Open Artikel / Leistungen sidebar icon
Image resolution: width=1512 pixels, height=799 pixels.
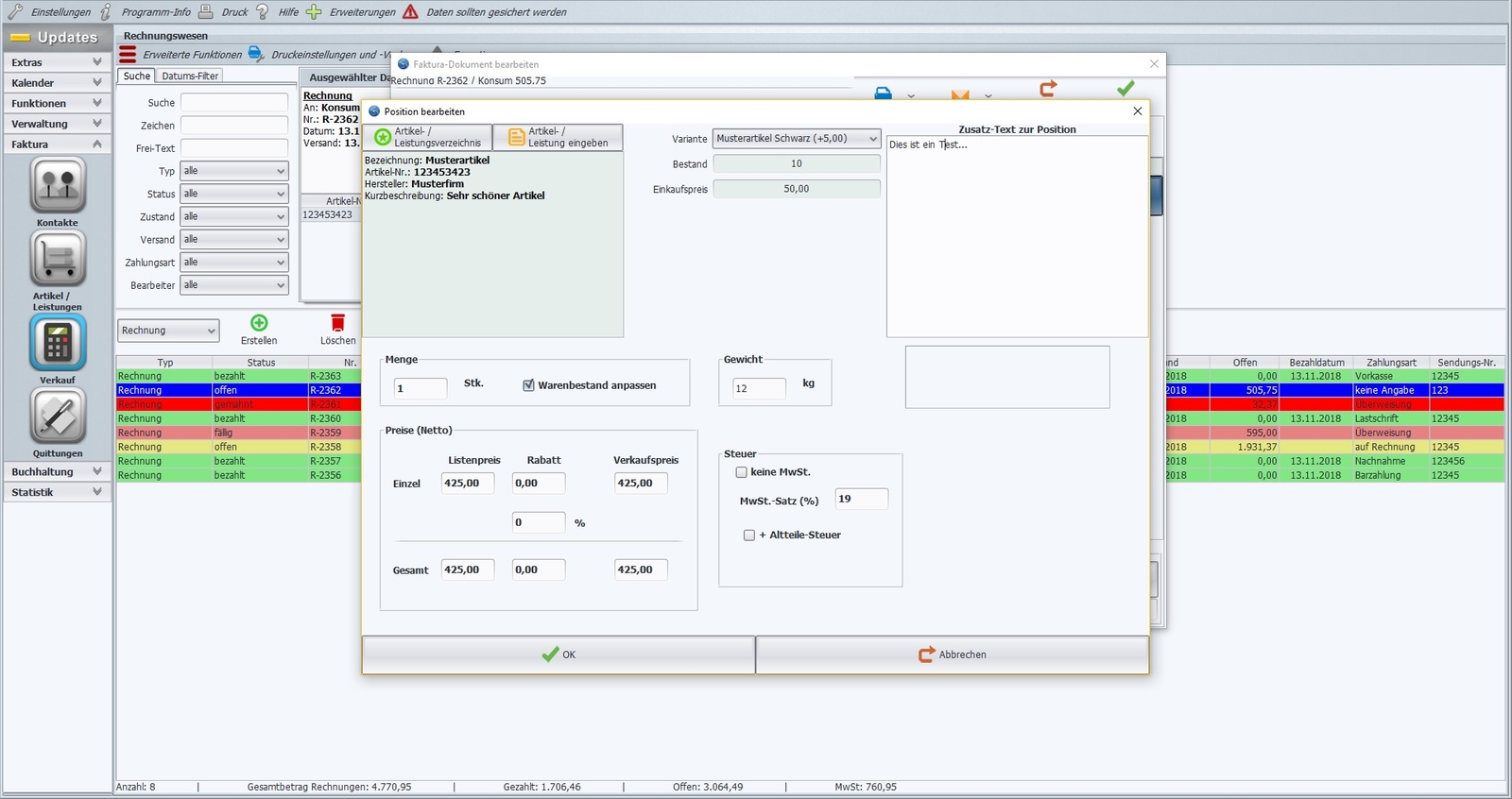[58, 258]
